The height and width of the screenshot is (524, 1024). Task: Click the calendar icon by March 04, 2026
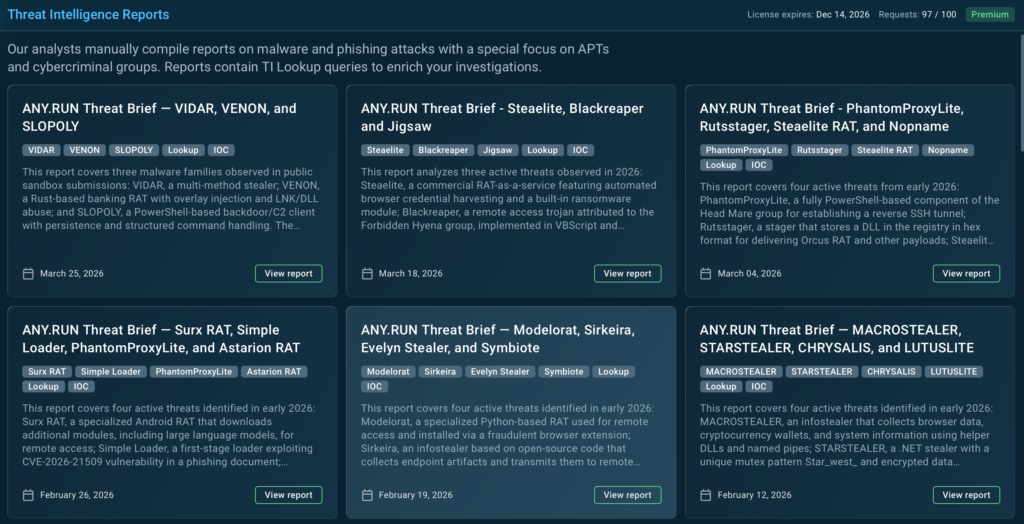[706, 274]
